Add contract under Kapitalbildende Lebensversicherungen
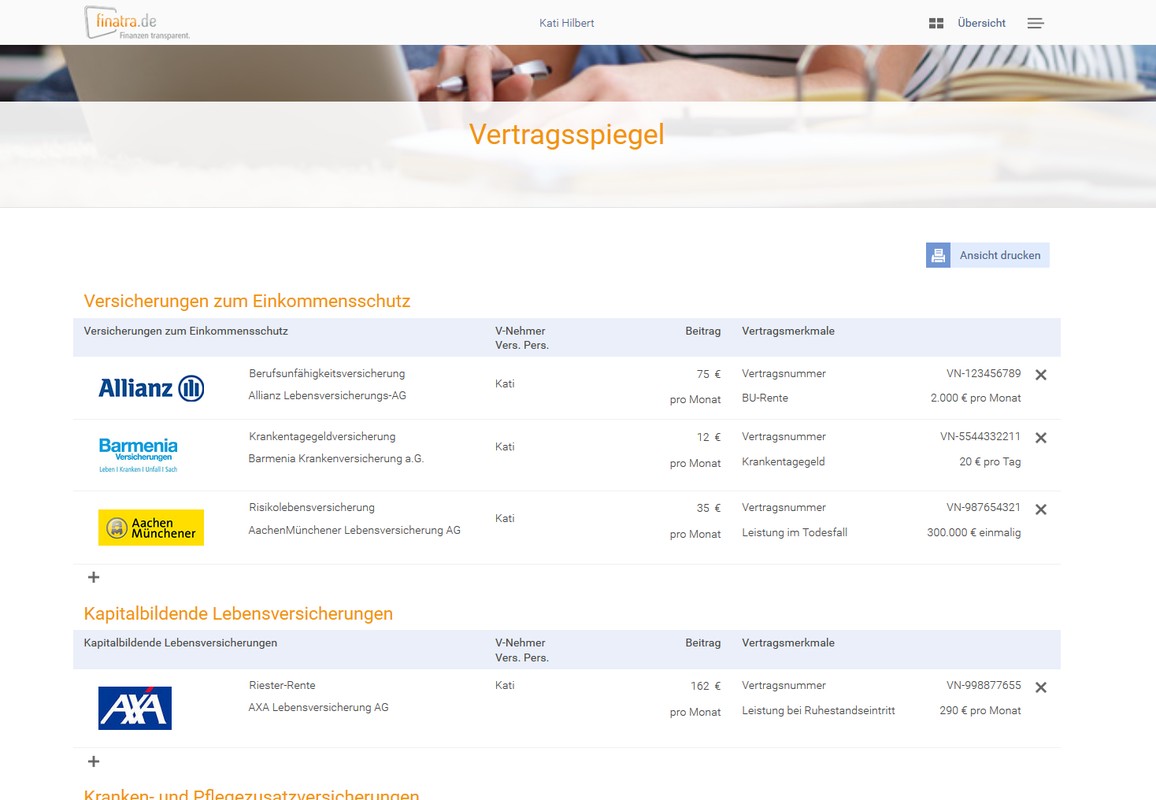This screenshot has width=1156, height=800. (94, 761)
